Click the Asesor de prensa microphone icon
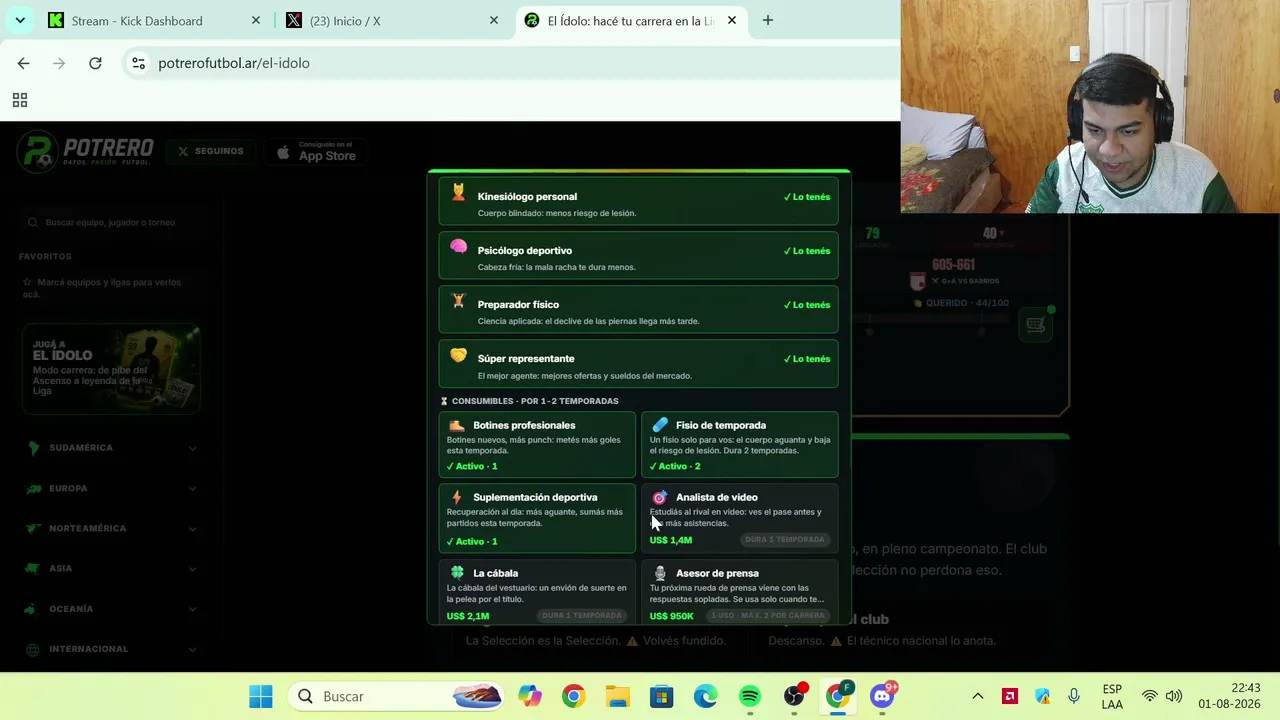 660,573
